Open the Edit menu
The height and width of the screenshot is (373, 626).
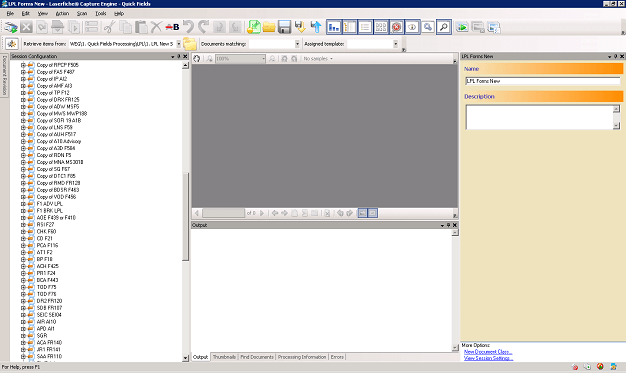click(x=26, y=14)
